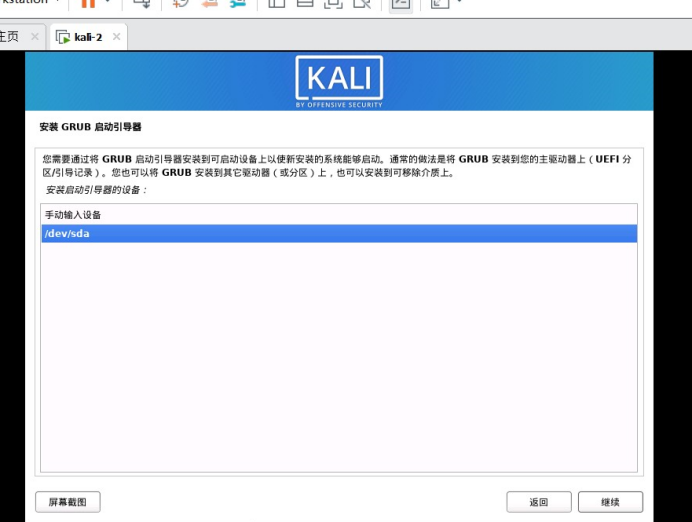
Task: Open the snapshot manager wrench icon
Action: click(238, 4)
